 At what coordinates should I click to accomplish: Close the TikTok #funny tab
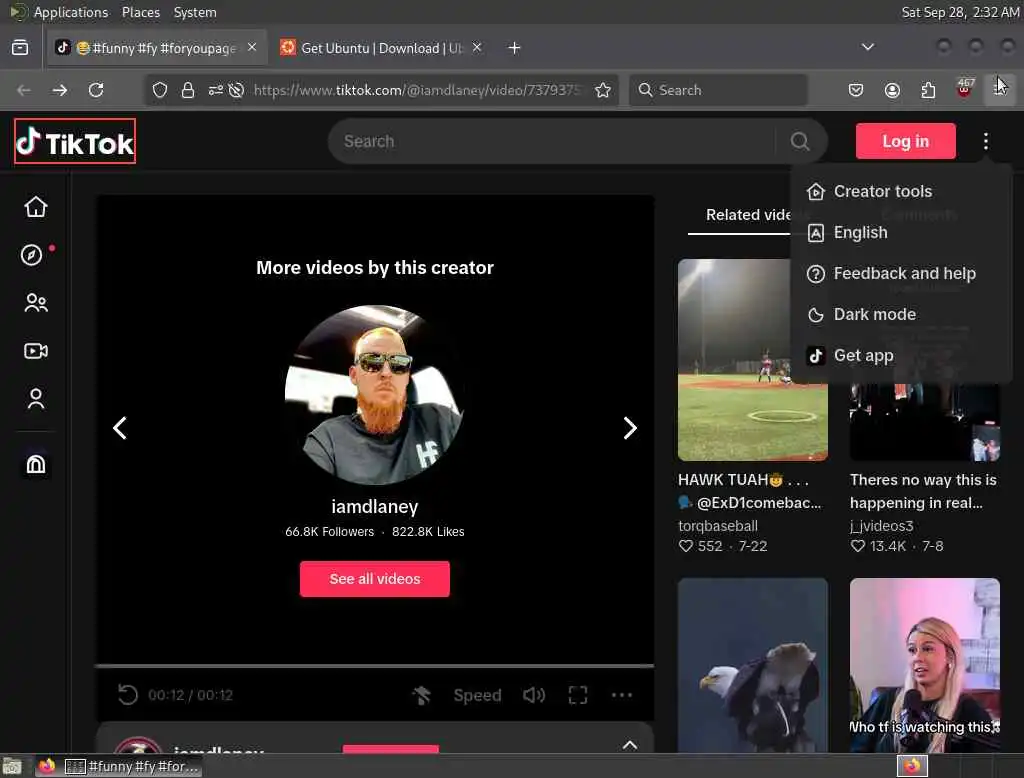(x=252, y=47)
